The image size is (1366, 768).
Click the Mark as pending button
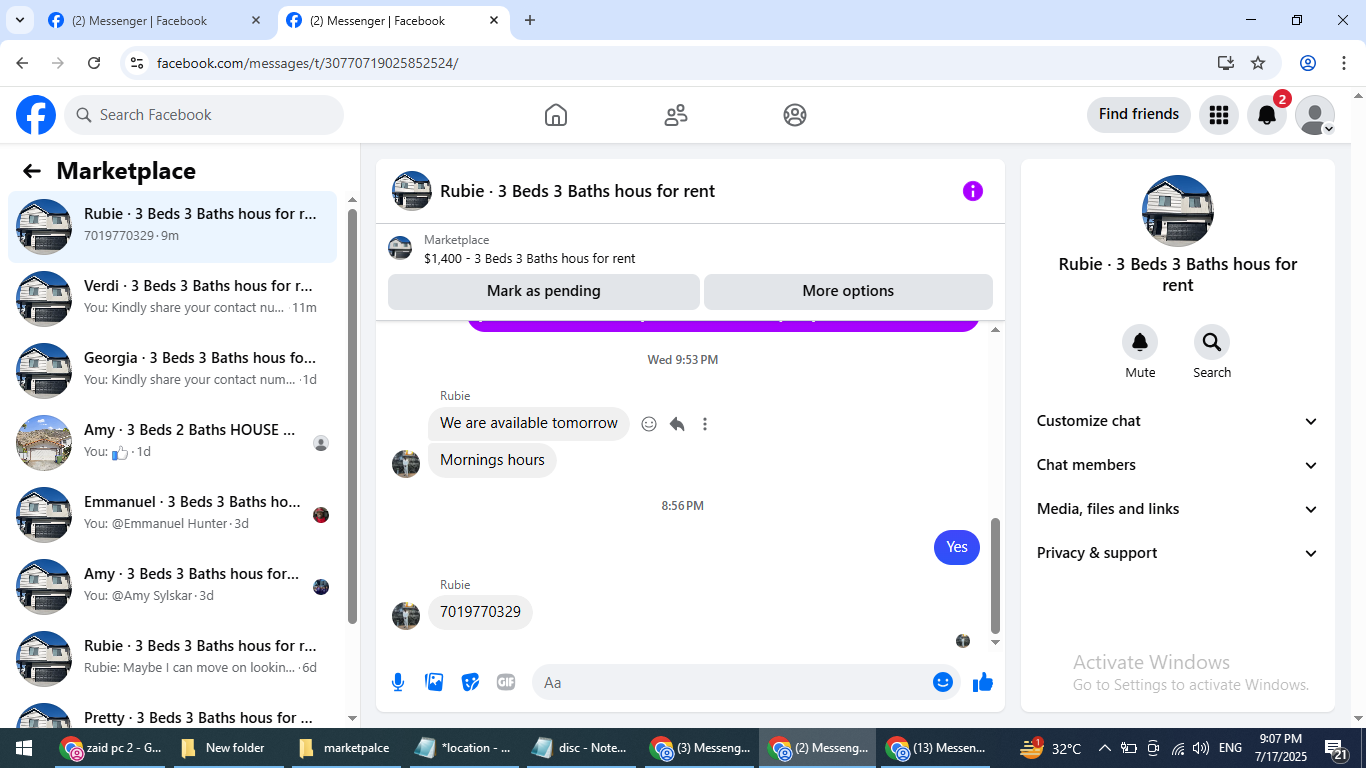coord(544,291)
